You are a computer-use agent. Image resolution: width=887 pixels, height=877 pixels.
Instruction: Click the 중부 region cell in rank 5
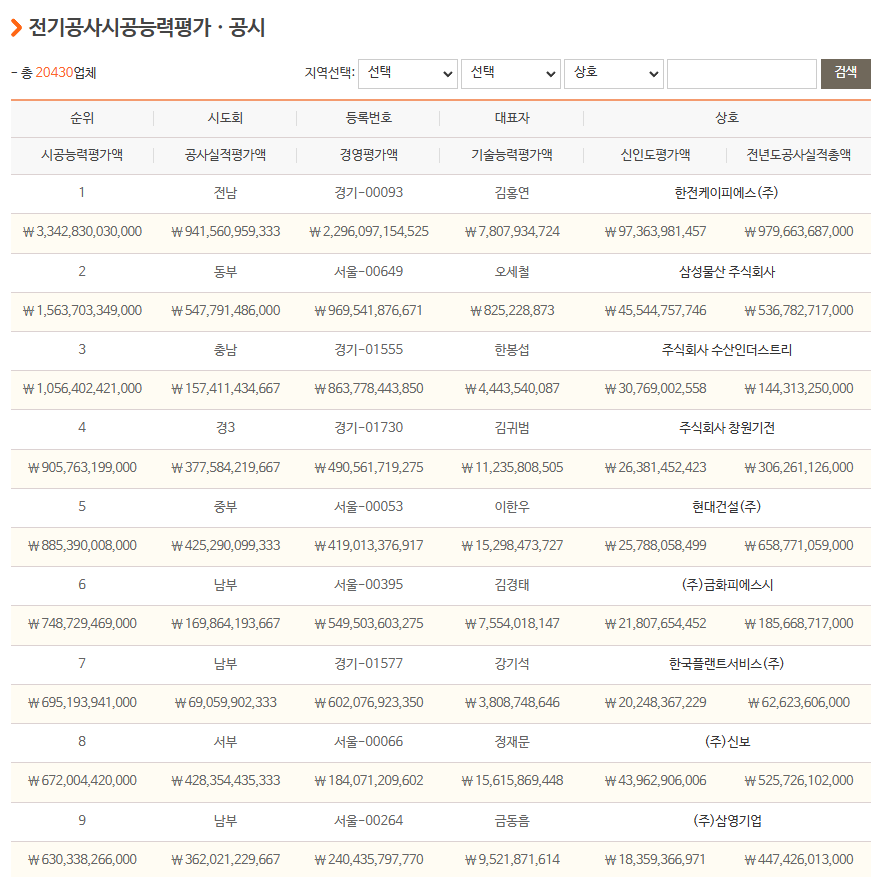pyautogui.click(x=225, y=506)
